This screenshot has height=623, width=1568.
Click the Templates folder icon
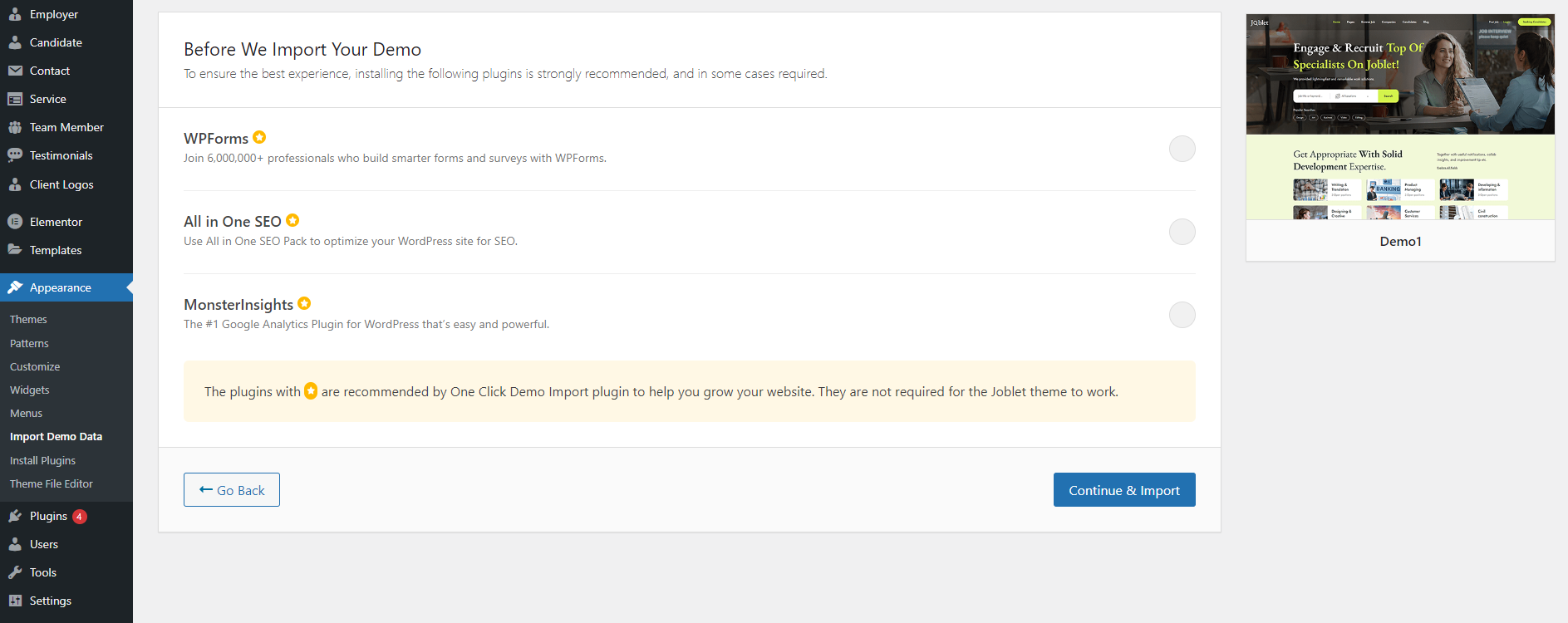15,250
